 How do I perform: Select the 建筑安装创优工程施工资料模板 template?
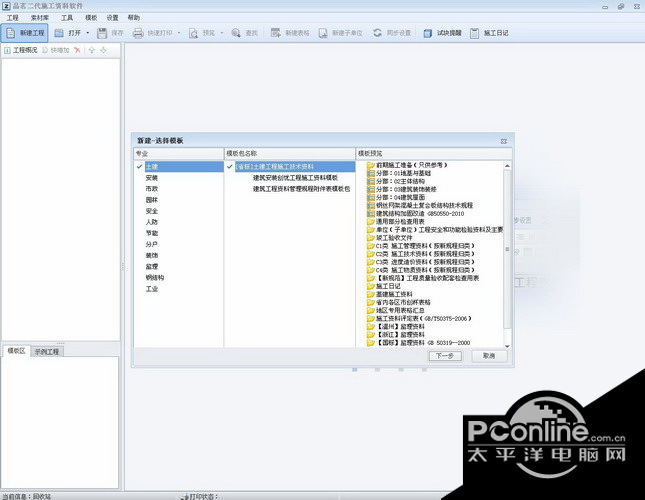tap(295, 178)
